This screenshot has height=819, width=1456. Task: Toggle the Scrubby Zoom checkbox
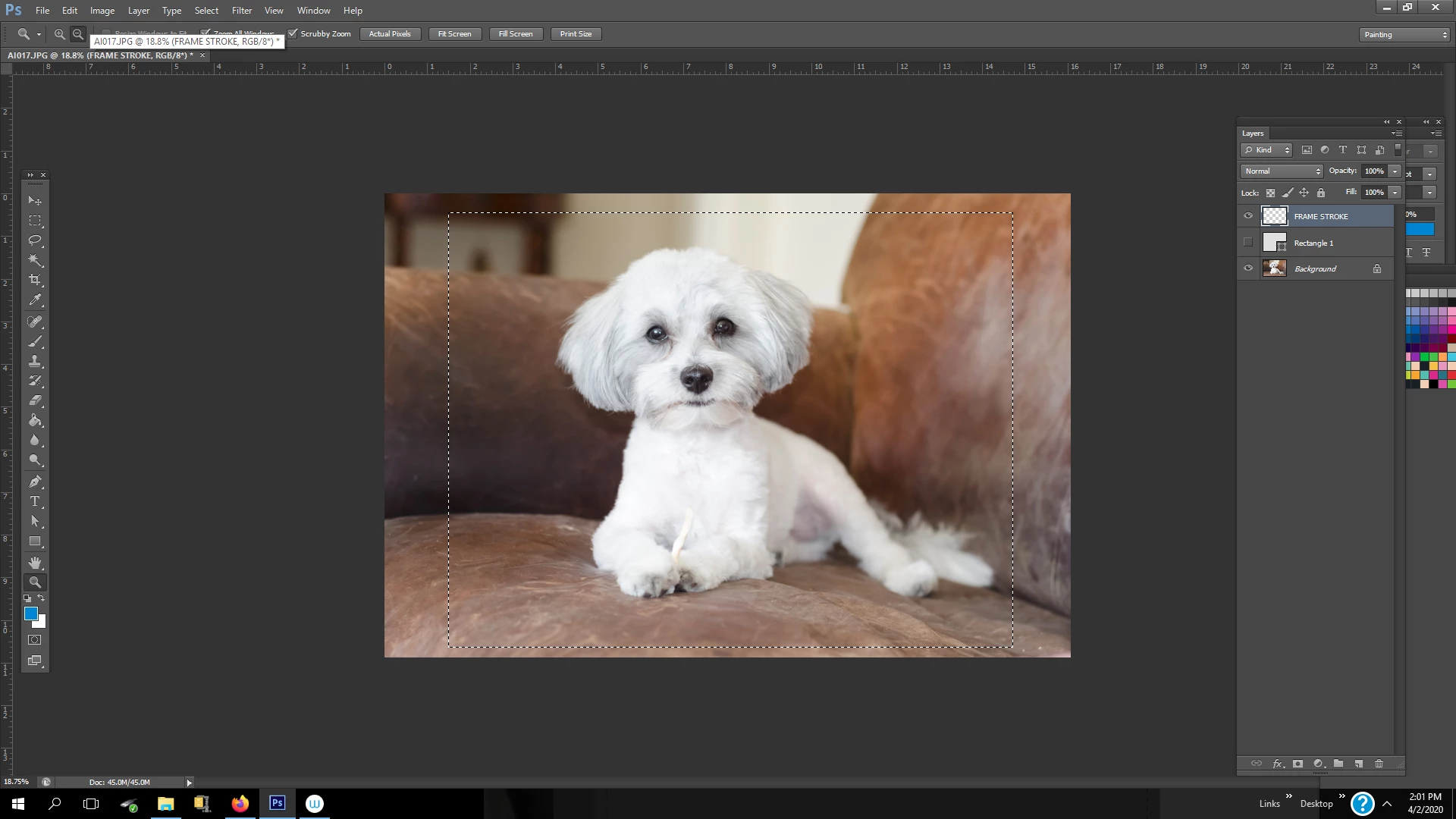coord(293,33)
